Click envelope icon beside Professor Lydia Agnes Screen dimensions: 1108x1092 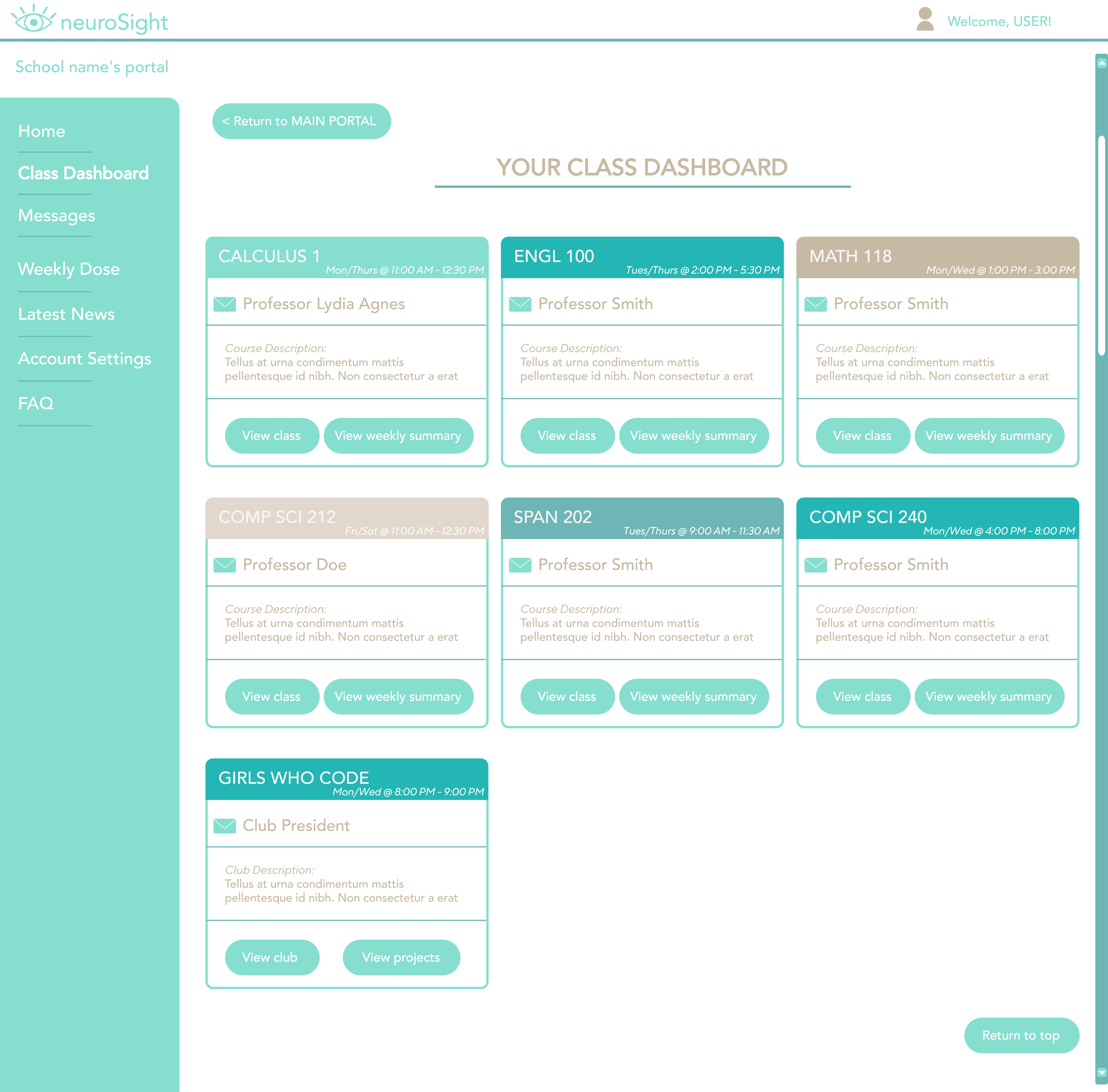[224, 304]
